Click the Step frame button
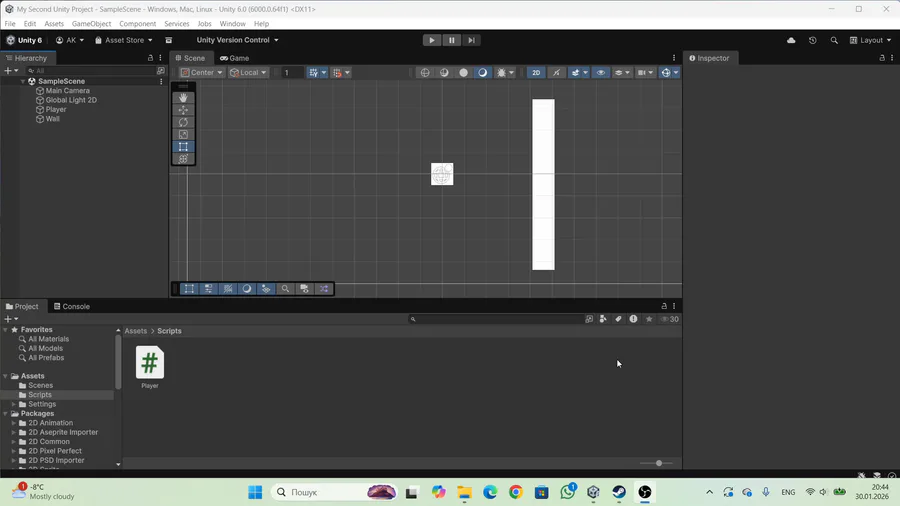This screenshot has height=506, width=900. coord(471,40)
